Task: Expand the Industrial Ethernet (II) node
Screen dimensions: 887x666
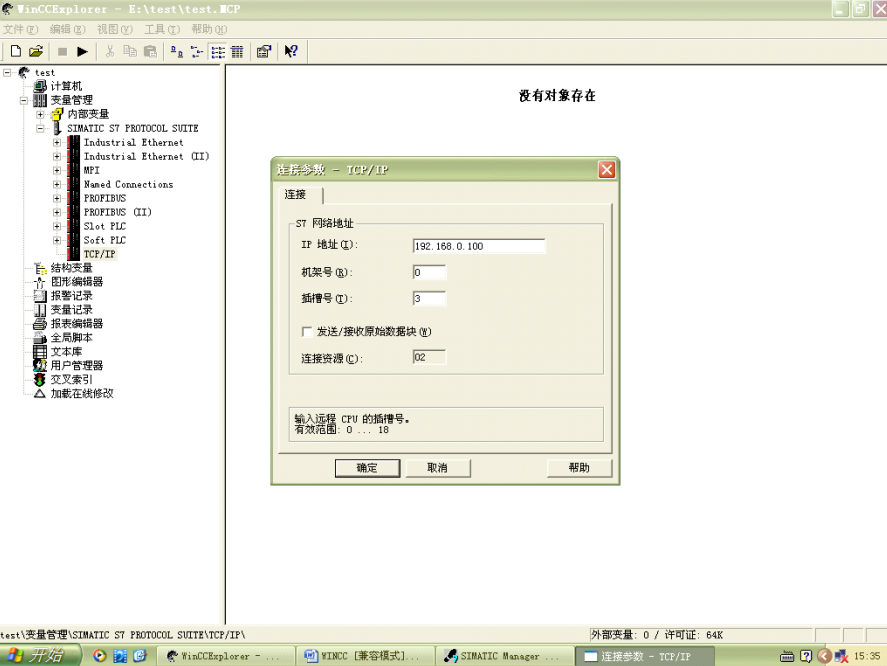Action: (x=57, y=156)
